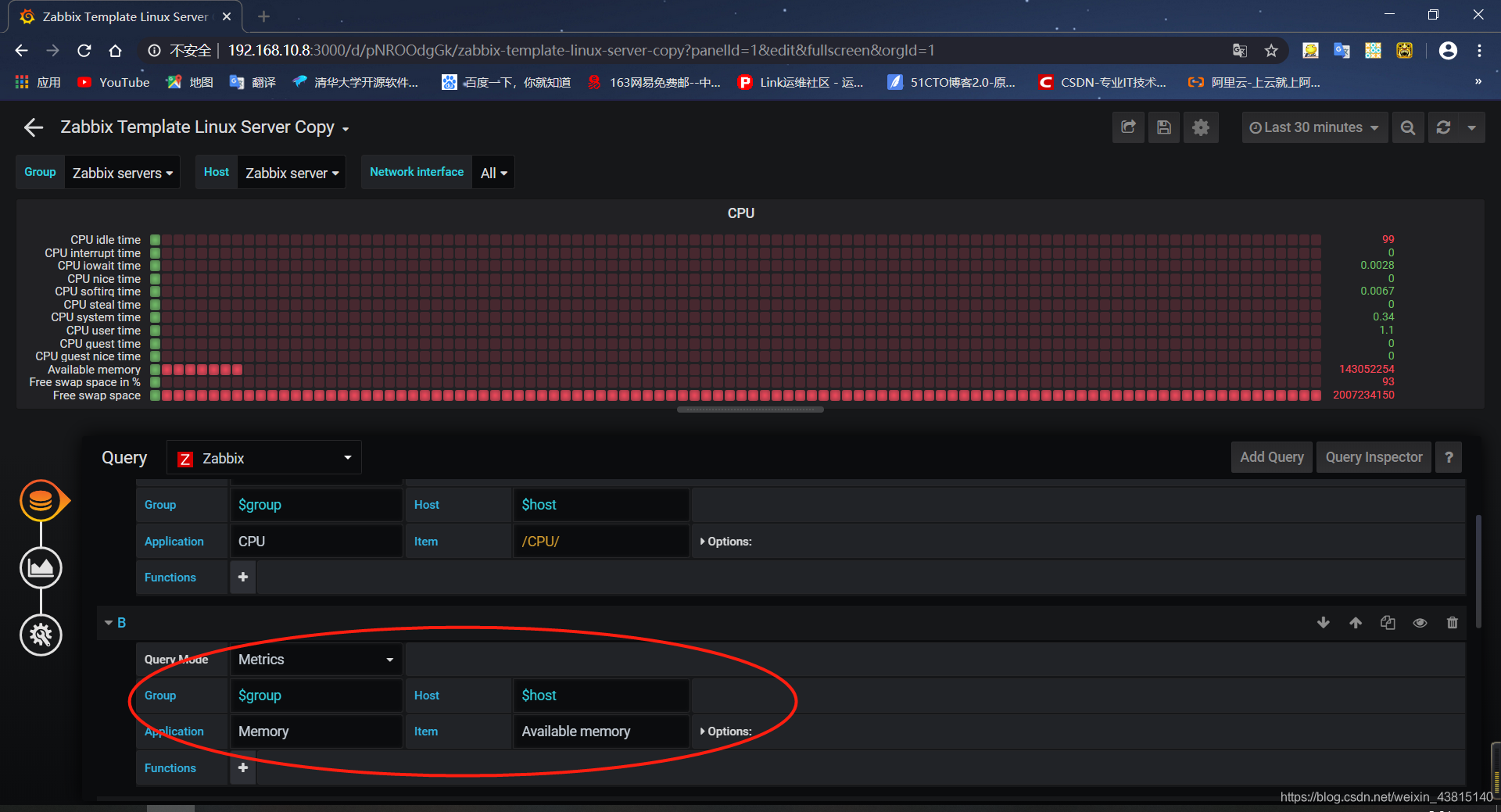The width and height of the screenshot is (1501, 812).
Task: Go to browser home page
Action: click(115, 51)
